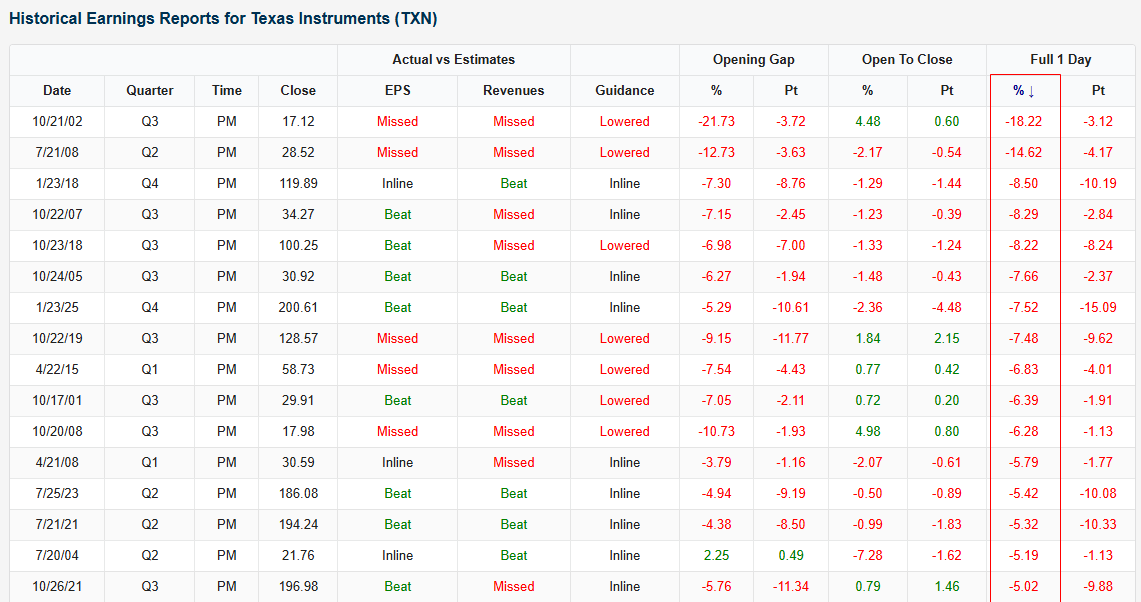Sort by Open To Close percent header
Screen dimensions: 1141x602
(x=867, y=90)
